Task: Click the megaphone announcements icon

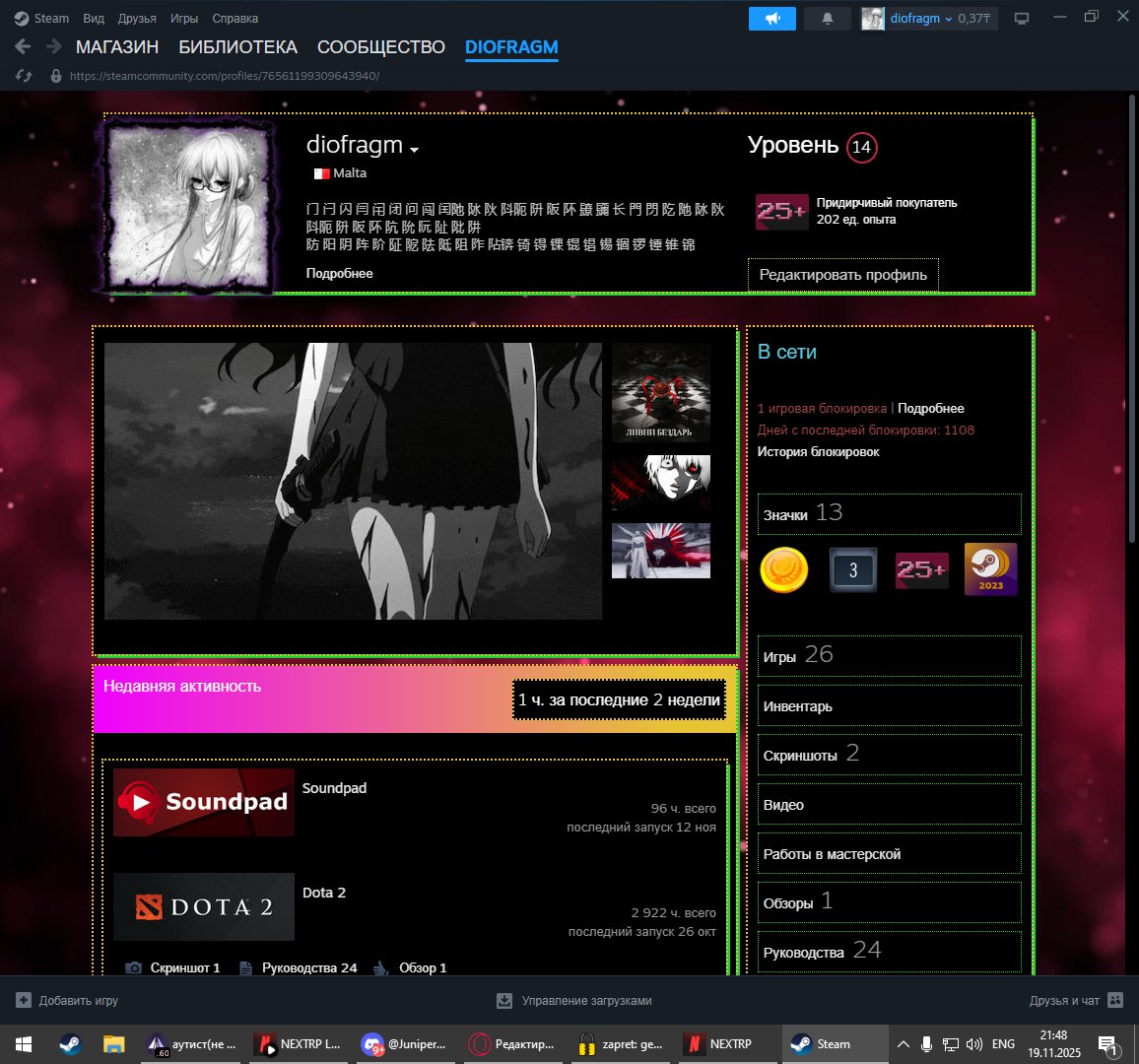Action: (x=771, y=19)
